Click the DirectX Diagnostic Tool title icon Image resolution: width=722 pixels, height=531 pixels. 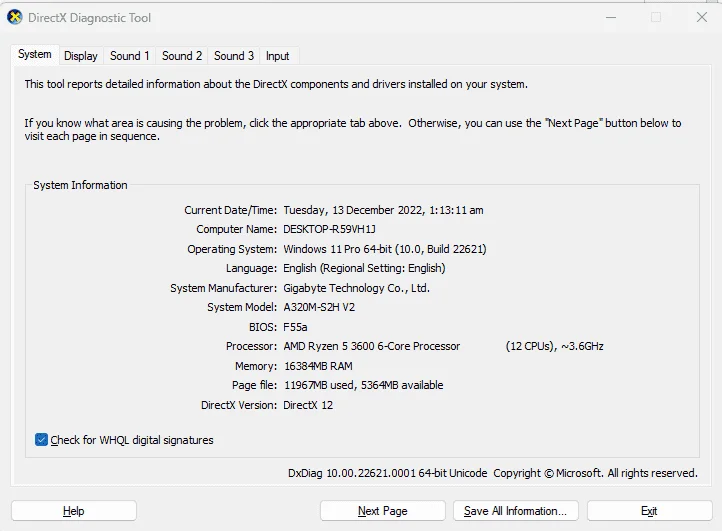(x=15, y=18)
